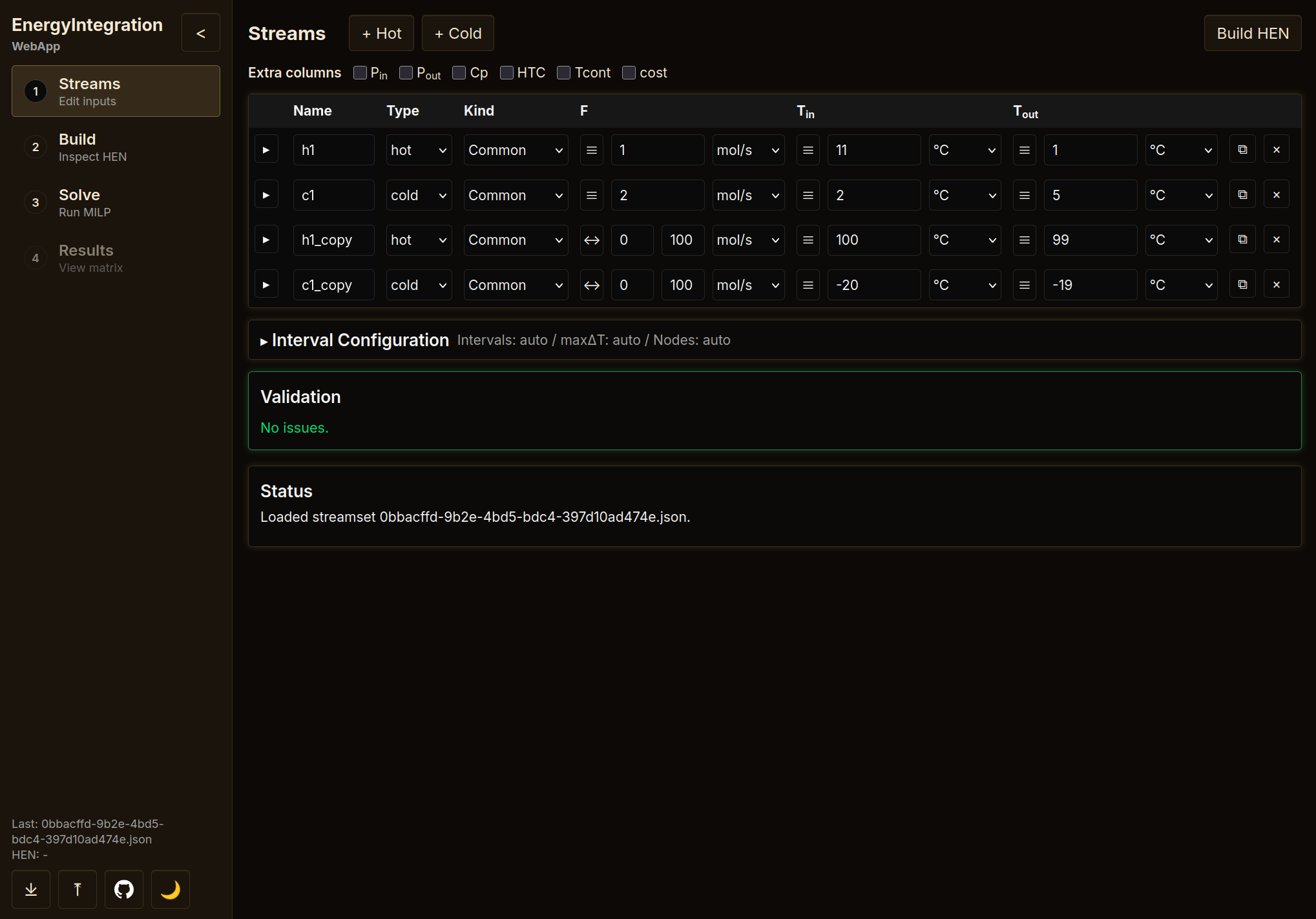
Task: Edit Tout value 99 for h1_copy
Action: [x=1091, y=240]
